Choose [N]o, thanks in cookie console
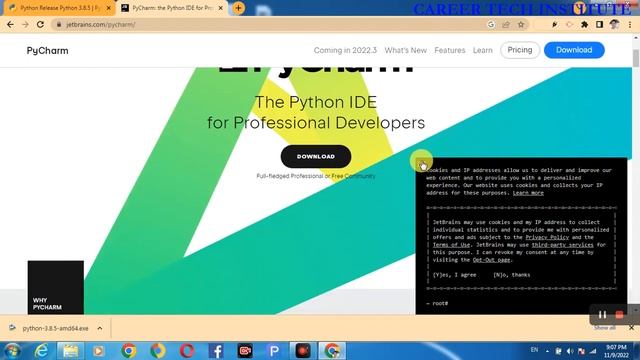Viewport: 640px width, 360px height. pos(511,275)
